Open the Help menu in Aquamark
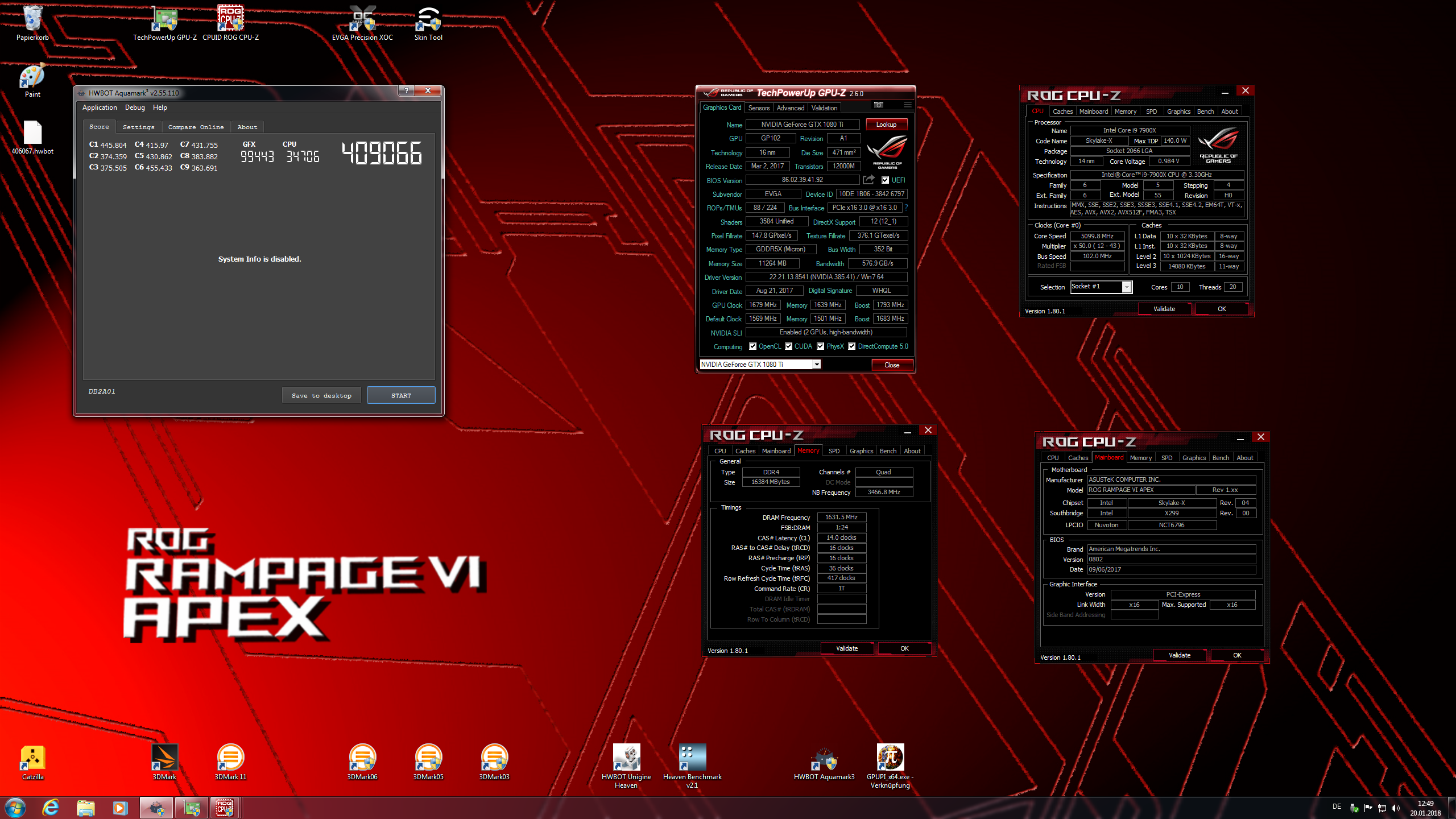1456x819 pixels. tap(160, 107)
